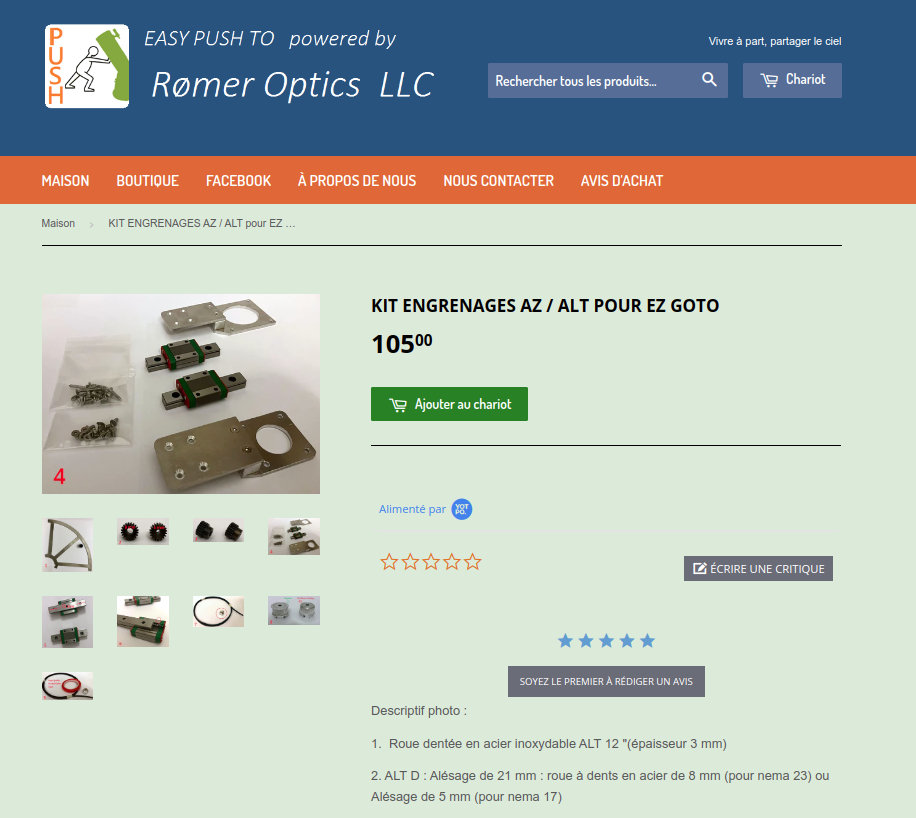Select the aluminum pulleys thumbnail
916x818 pixels.
click(x=294, y=610)
